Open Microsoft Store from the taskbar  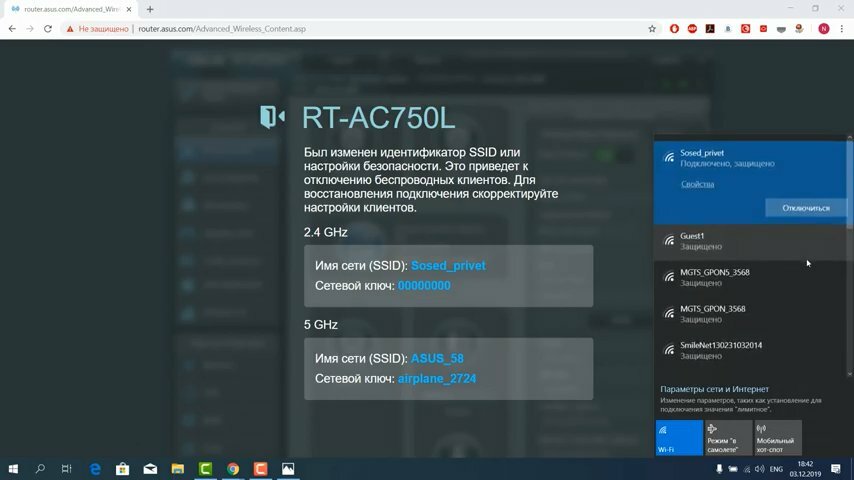click(123, 469)
